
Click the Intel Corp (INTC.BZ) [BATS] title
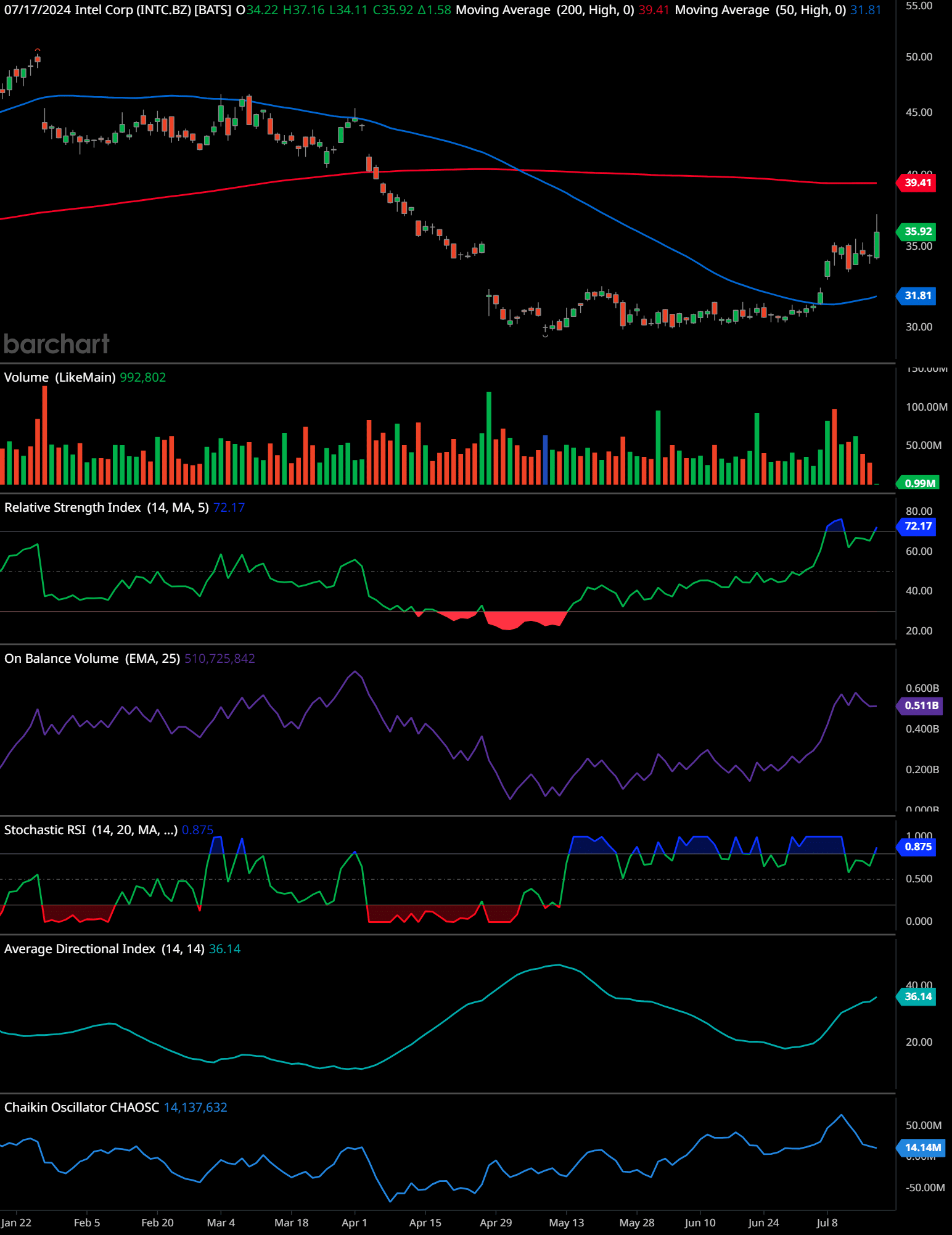coord(153,10)
